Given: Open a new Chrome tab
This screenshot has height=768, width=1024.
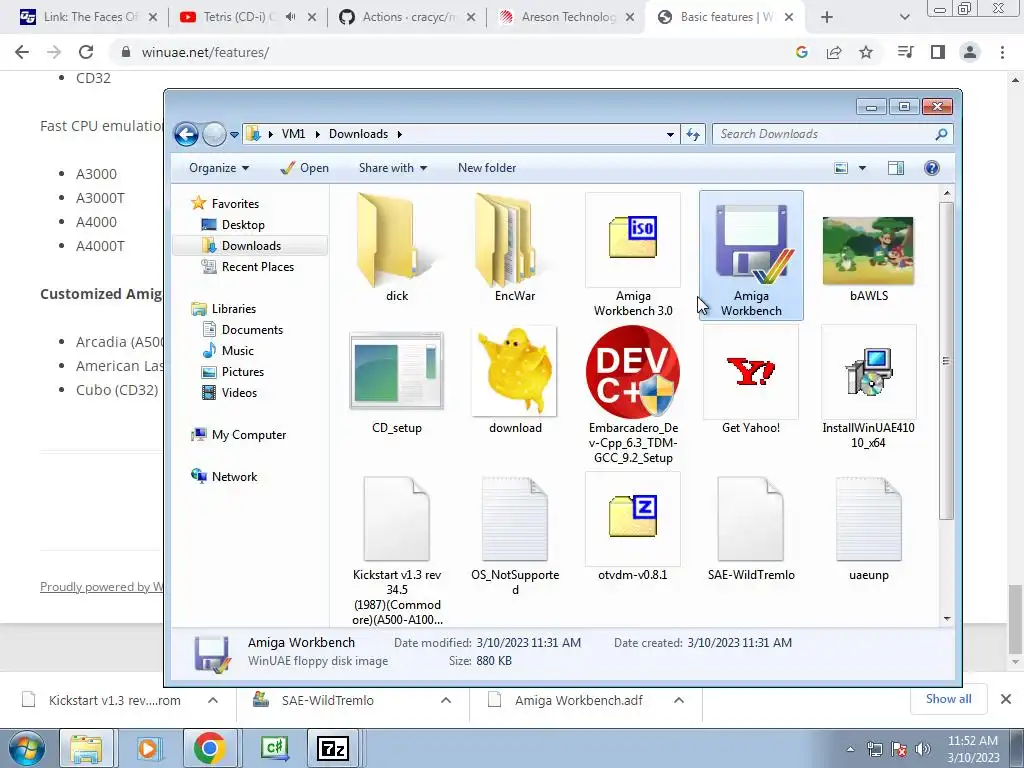Looking at the screenshot, I should (827, 17).
